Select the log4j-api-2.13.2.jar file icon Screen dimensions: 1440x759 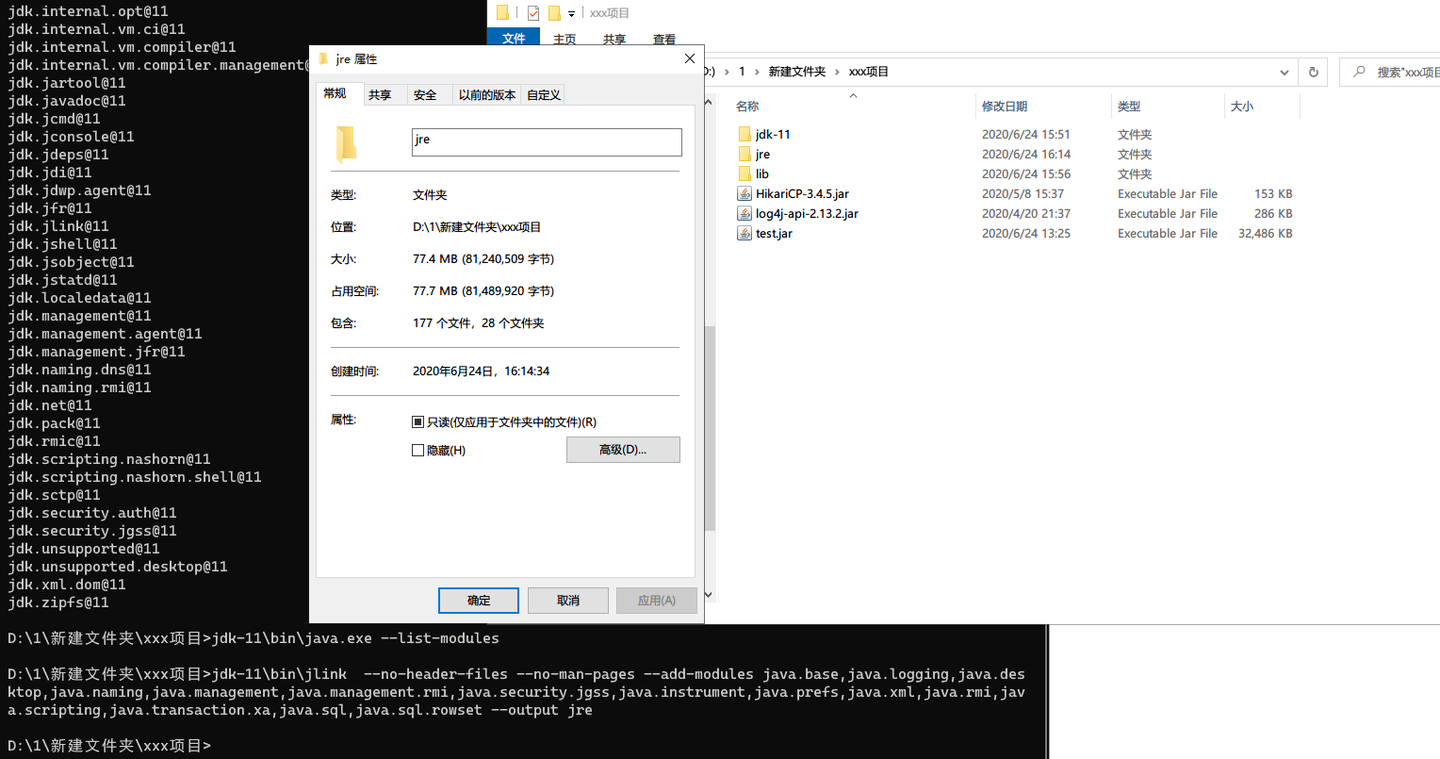tap(744, 213)
